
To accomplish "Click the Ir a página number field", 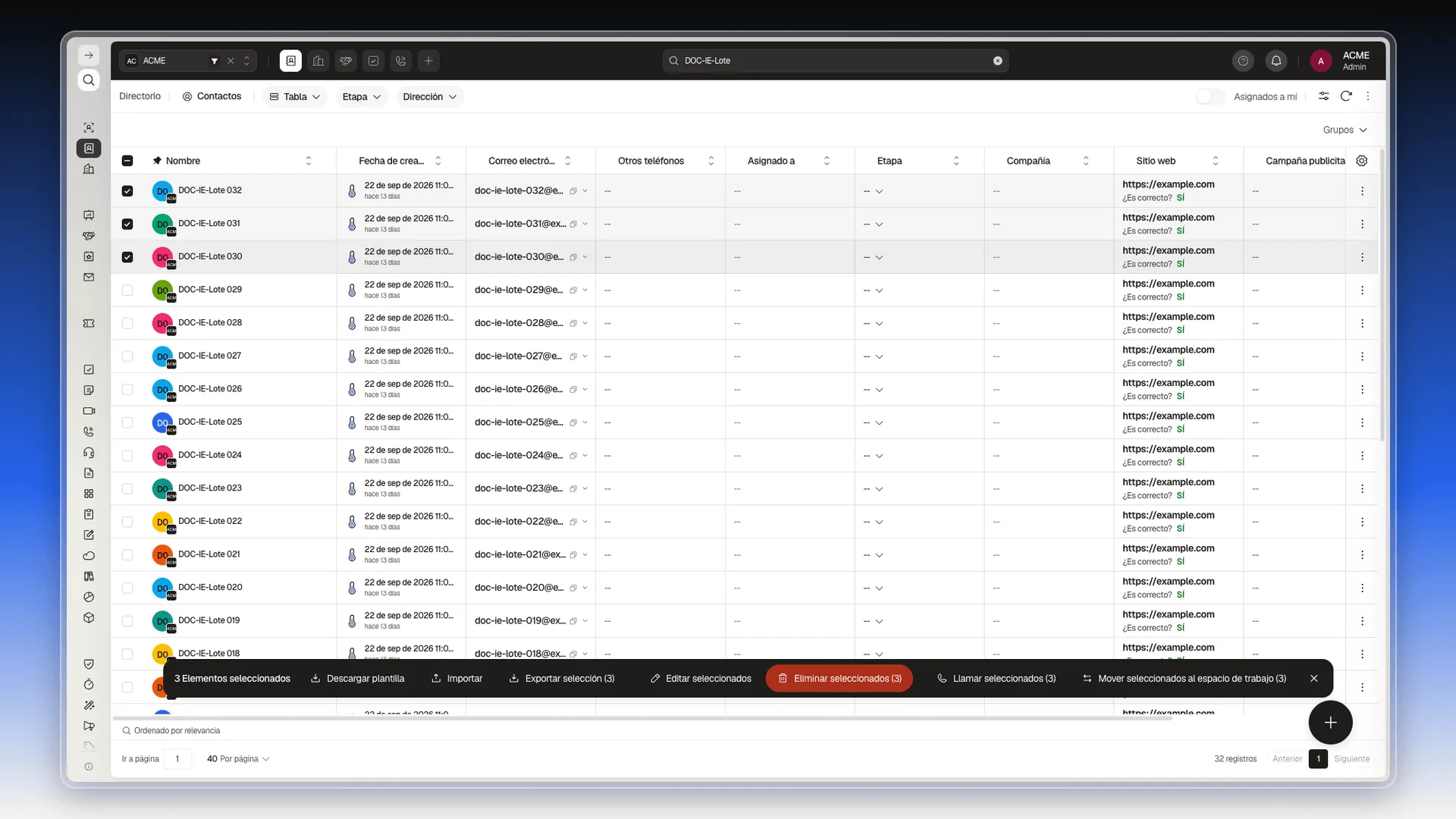I will tap(177, 759).
